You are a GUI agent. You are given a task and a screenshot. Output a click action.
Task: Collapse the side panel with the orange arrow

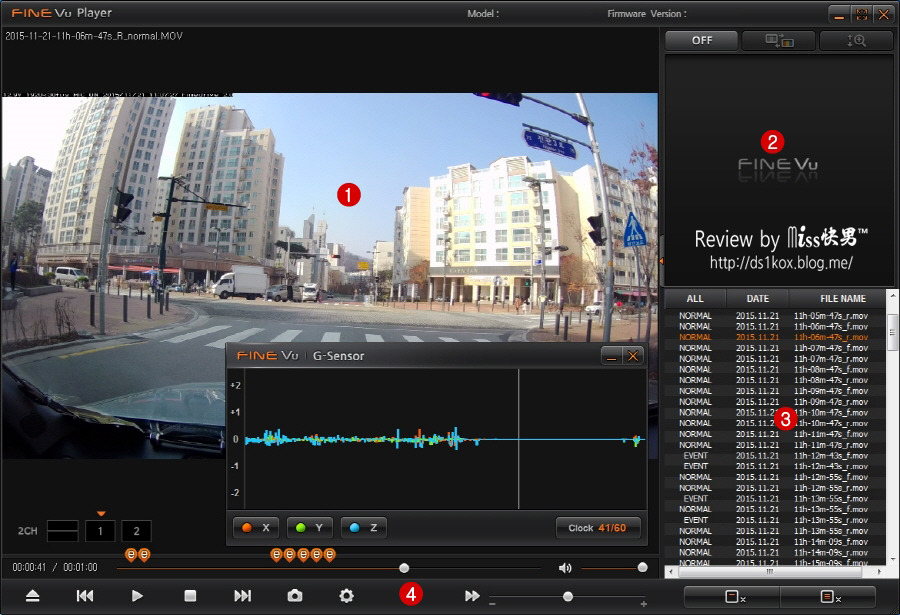coord(661,261)
